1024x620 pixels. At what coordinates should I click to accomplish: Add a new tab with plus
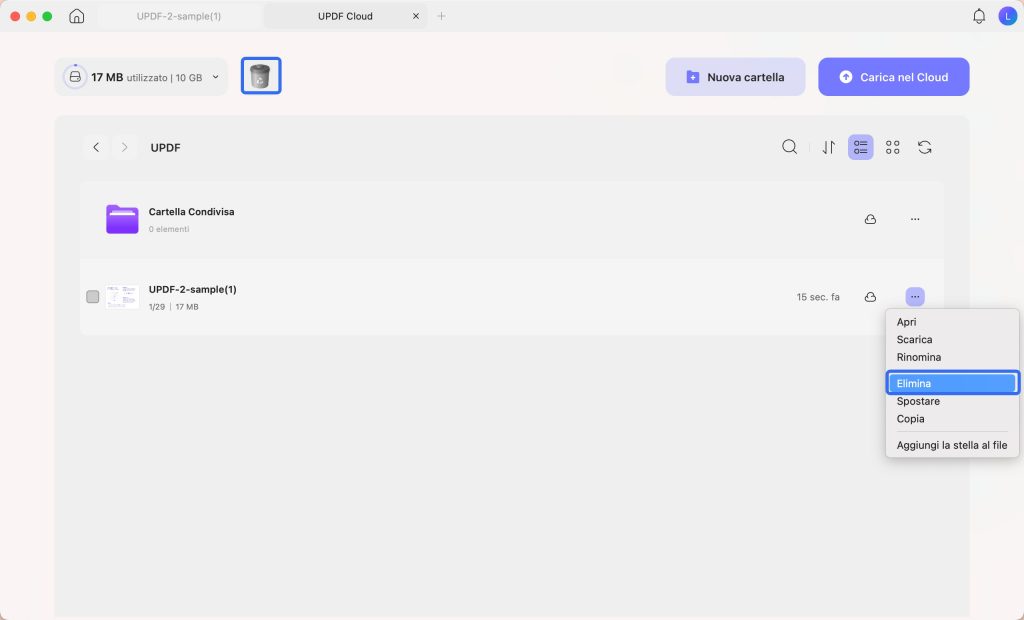click(441, 16)
